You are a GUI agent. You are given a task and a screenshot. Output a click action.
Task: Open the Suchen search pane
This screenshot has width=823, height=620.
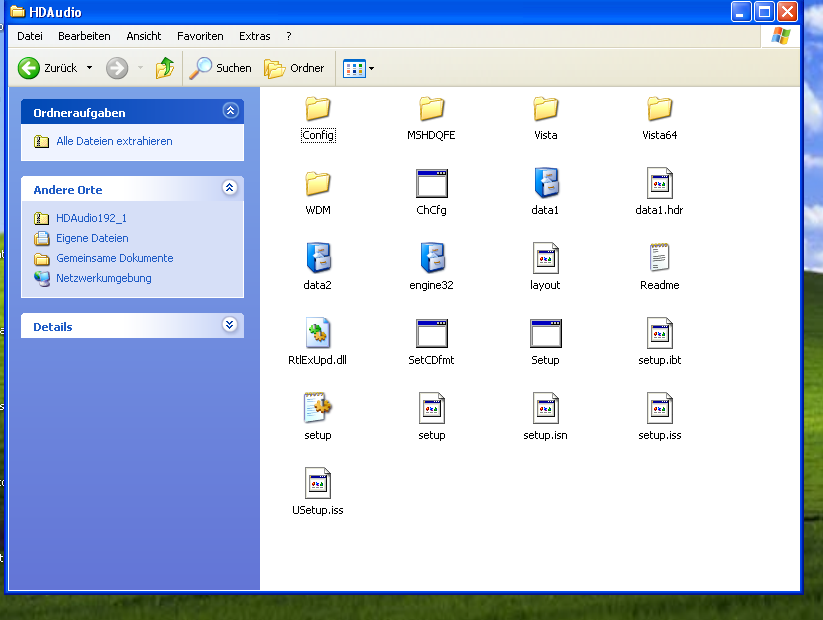220,68
